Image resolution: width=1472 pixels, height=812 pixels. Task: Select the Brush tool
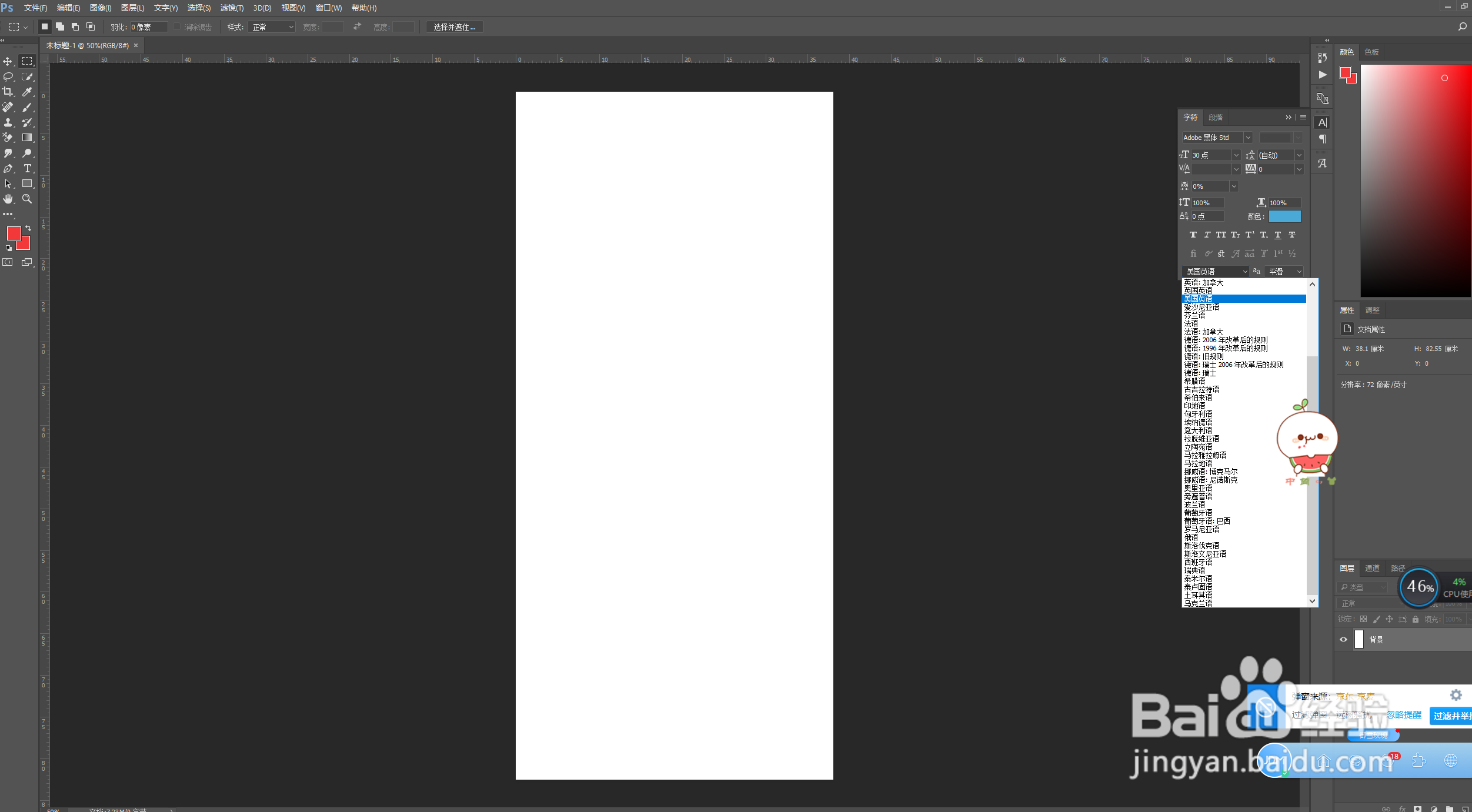(x=27, y=107)
